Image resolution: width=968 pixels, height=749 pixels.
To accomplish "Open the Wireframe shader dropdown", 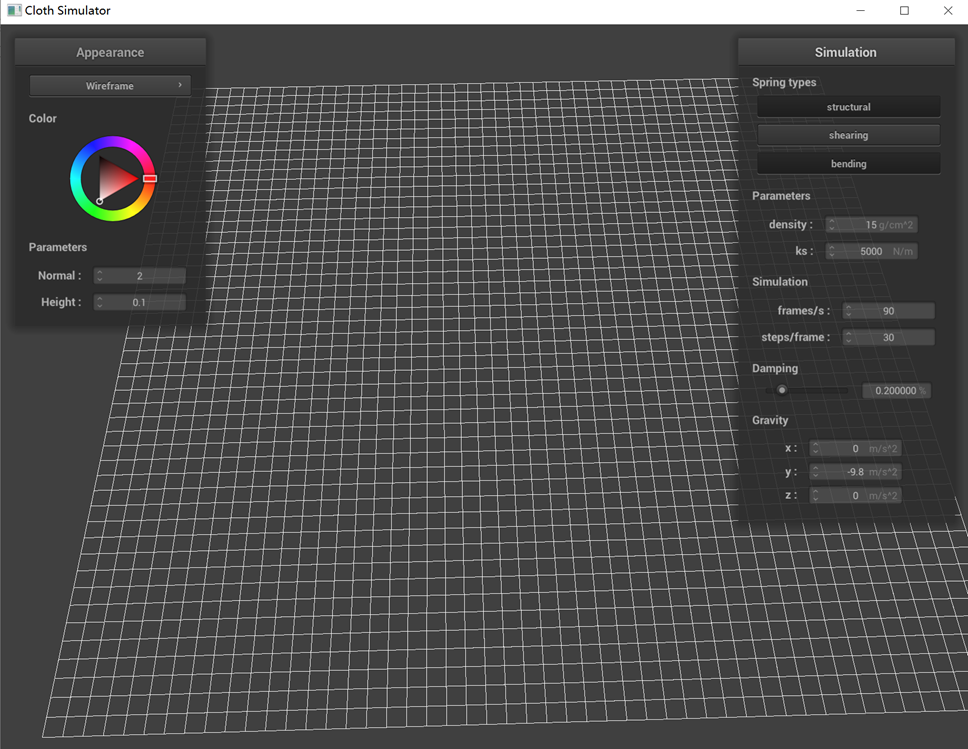I will 110,86.
